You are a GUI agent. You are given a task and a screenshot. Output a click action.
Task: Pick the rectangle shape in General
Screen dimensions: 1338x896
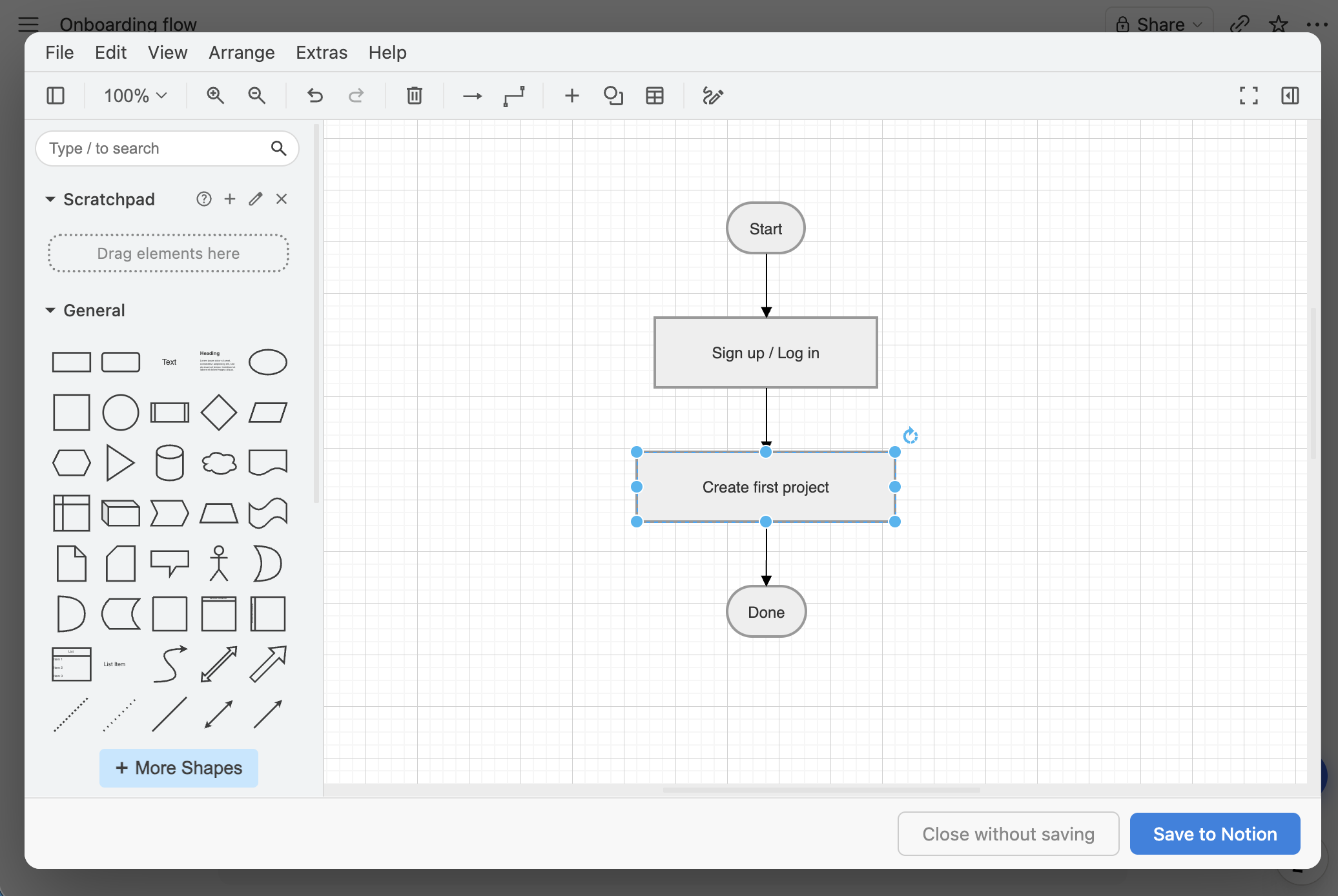(71, 362)
